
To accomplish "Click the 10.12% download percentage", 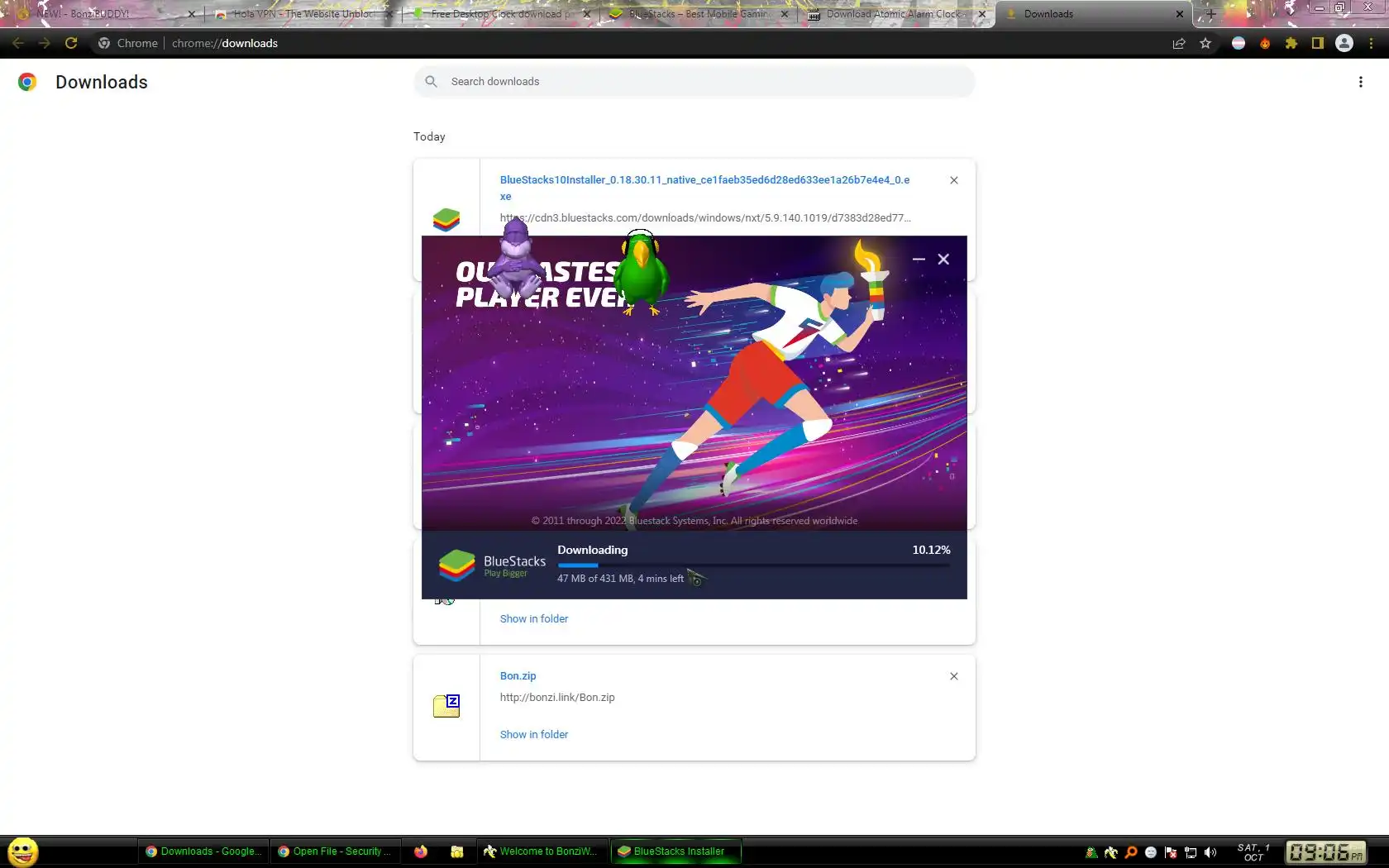I will [x=931, y=550].
